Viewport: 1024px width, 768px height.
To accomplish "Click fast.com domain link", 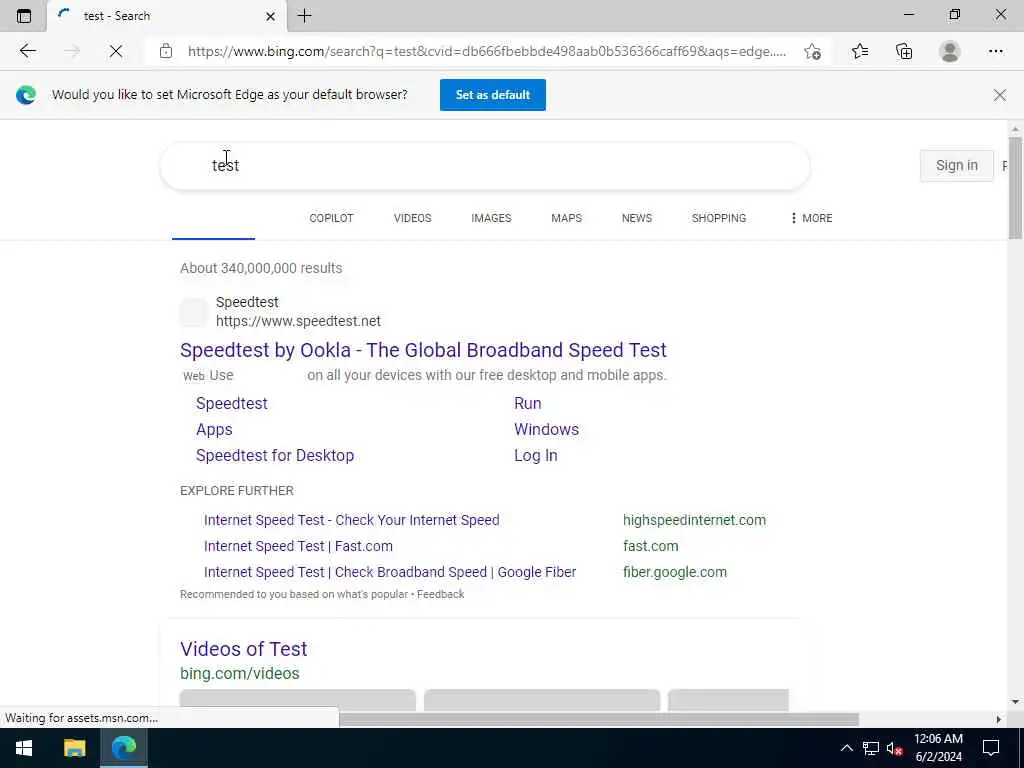I will (650, 547).
